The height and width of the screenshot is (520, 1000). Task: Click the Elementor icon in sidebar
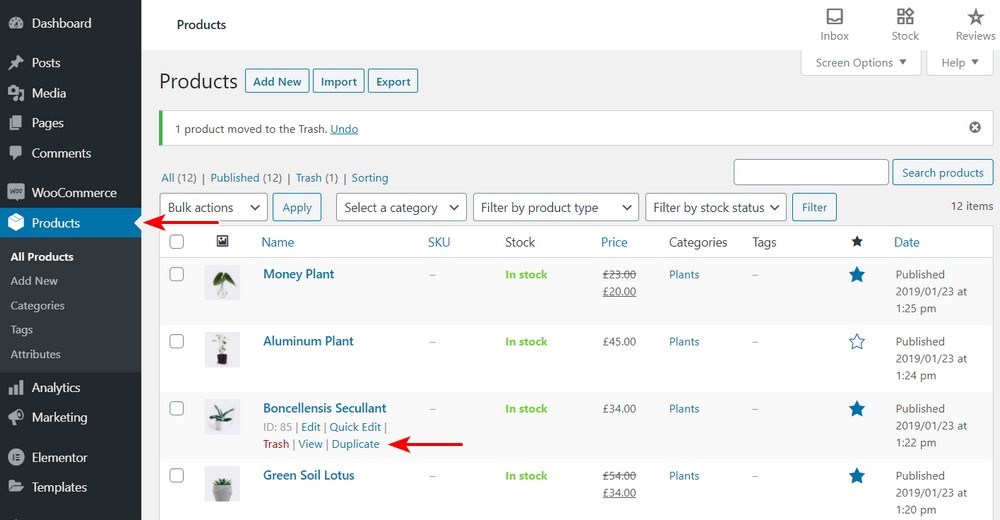tap(16, 457)
